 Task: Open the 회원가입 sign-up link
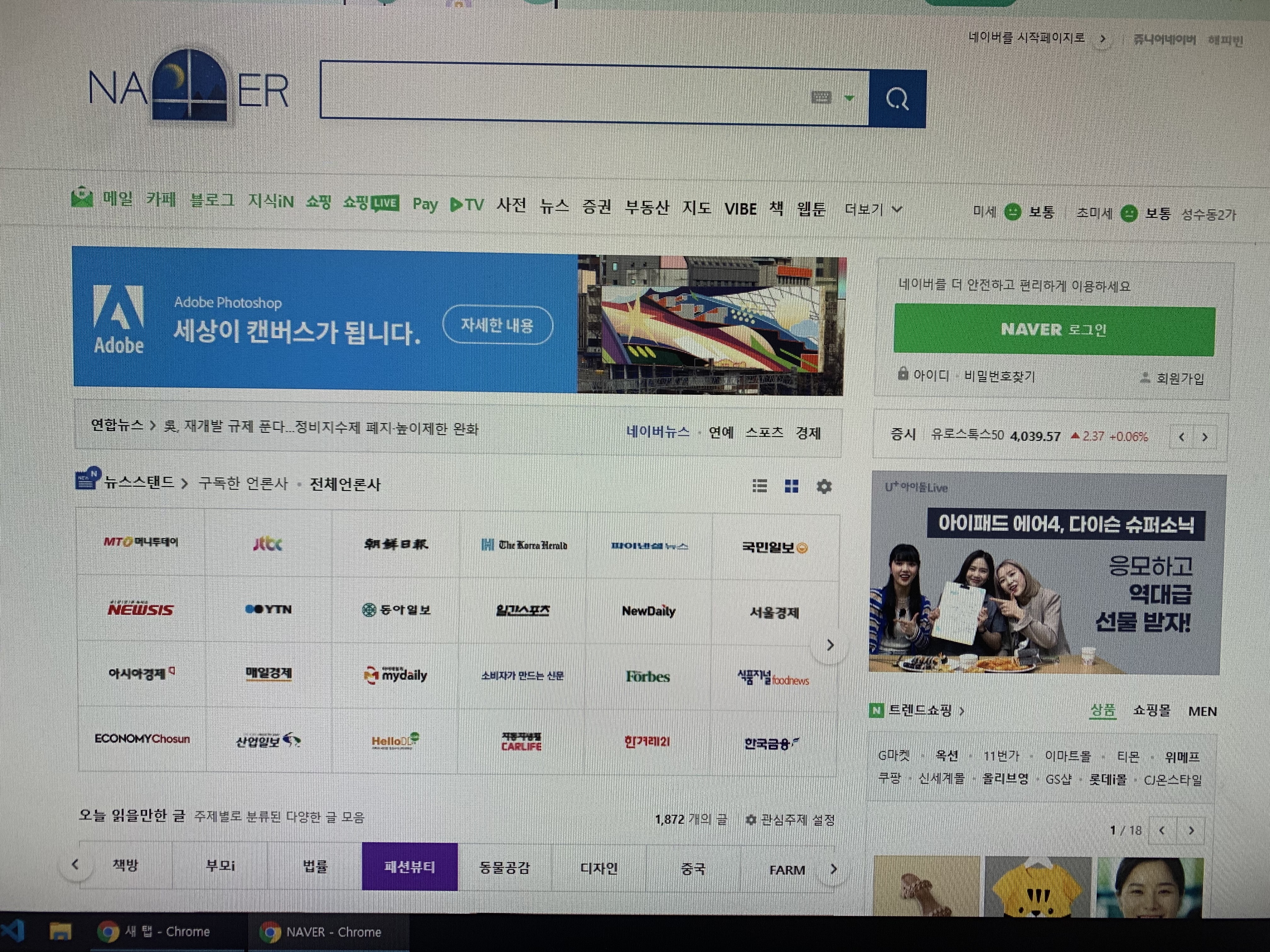click(1179, 378)
